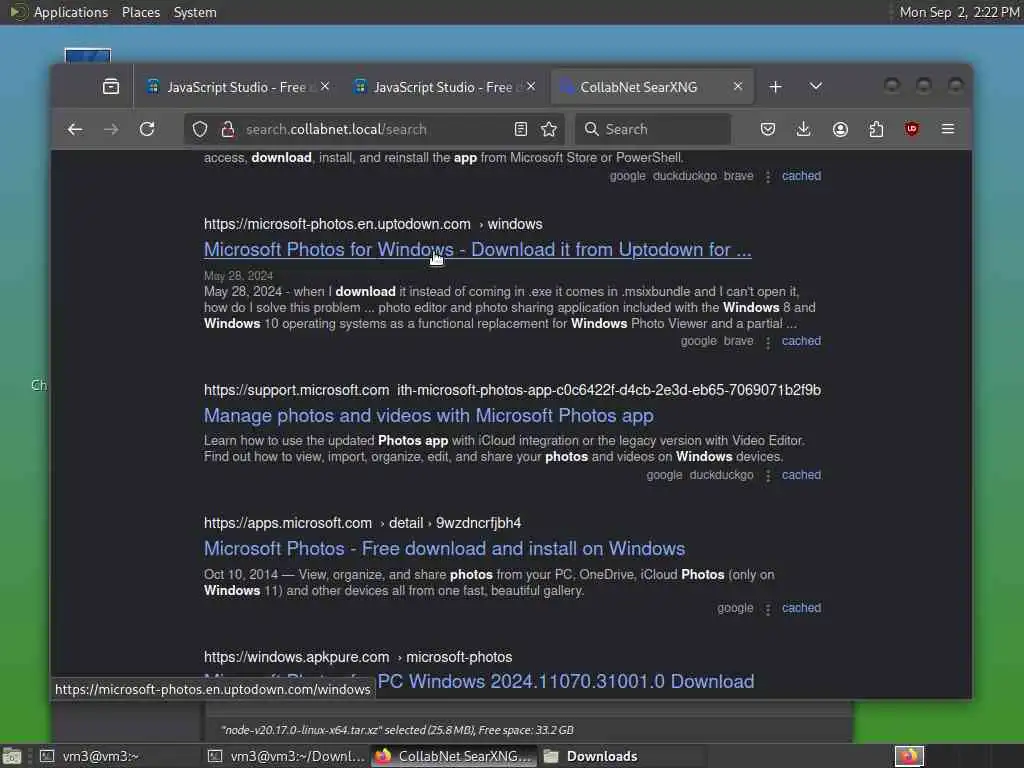Go back with the browser back arrow
This screenshot has height=768, width=1024.
75,129
